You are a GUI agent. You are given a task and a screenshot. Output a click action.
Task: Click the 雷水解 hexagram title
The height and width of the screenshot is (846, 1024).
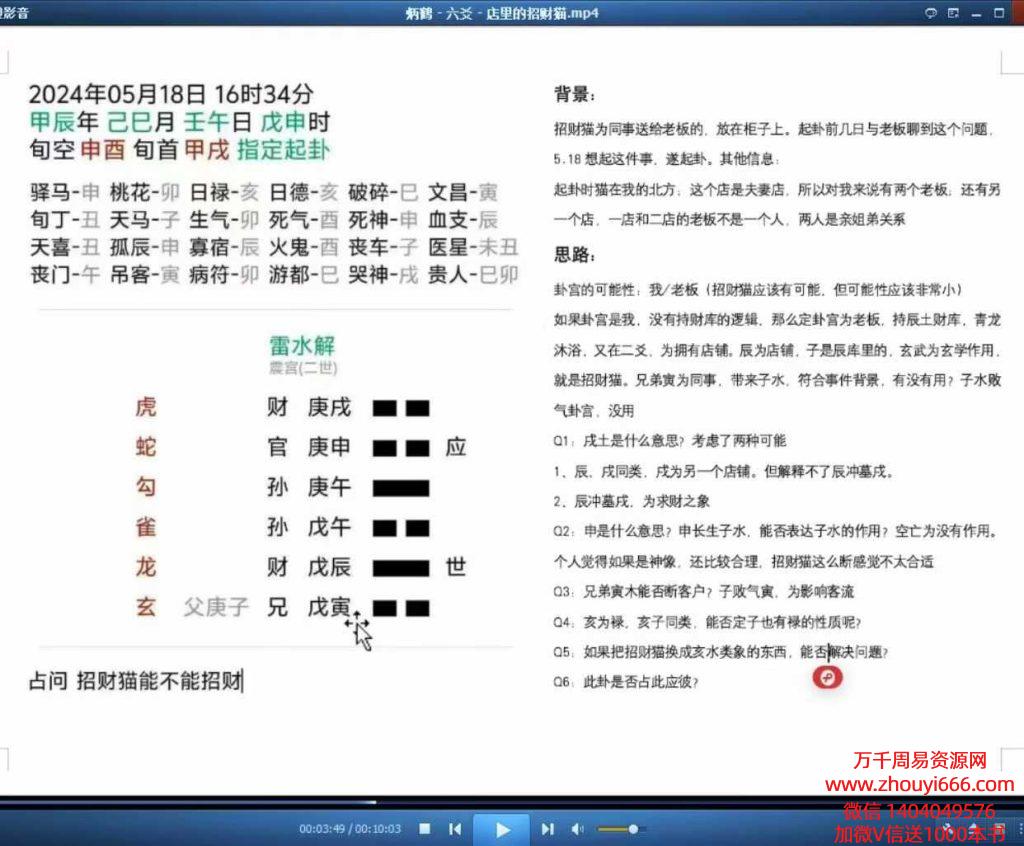click(x=301, y=347)
